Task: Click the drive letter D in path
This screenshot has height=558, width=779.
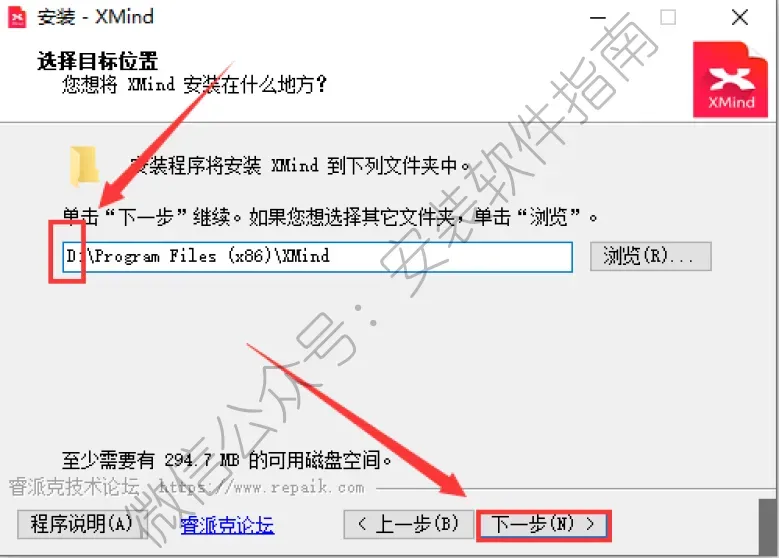Action: (72, 256)
